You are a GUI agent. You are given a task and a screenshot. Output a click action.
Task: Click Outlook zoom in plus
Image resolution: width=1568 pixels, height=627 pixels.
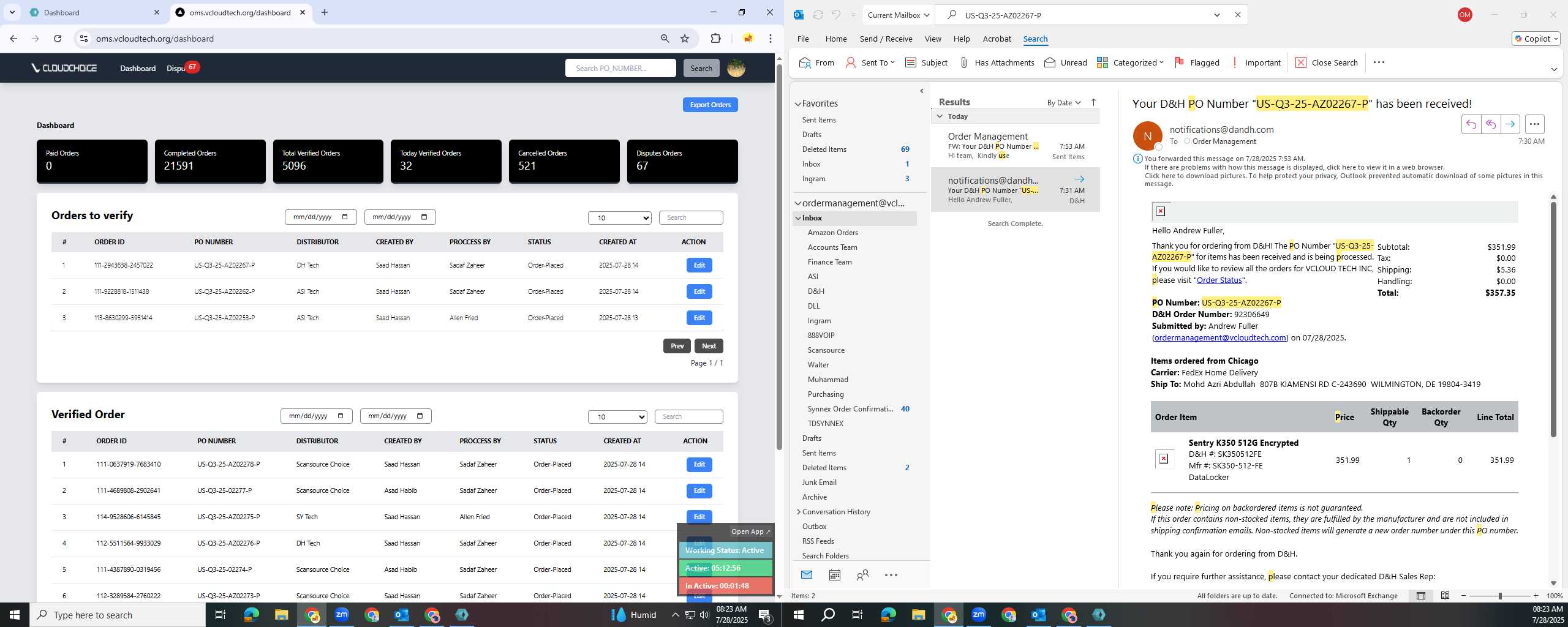(x=1536, y=596)
